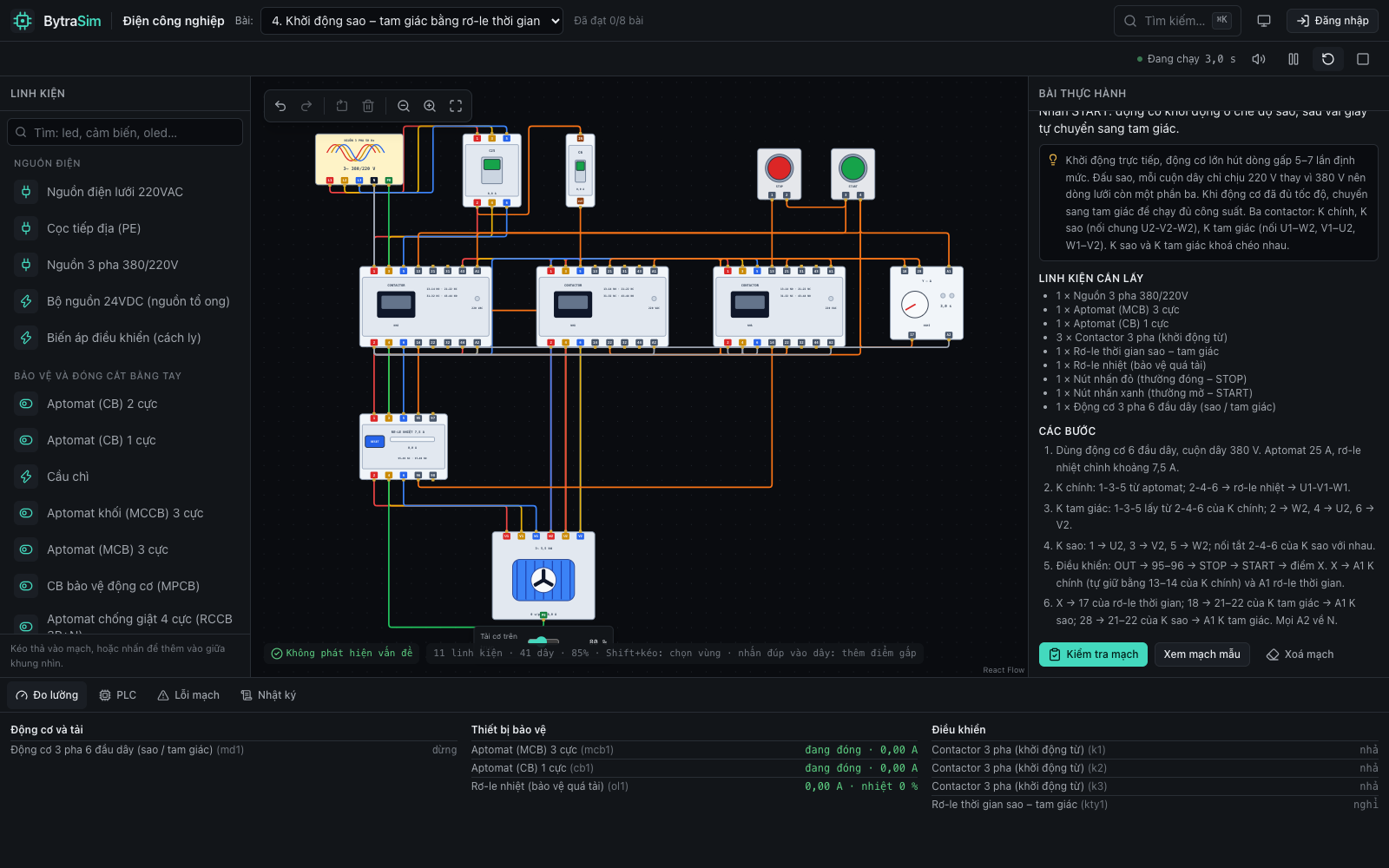
Task: Add Aptomat khối (MCCB) 3 cực component
Action: [125, 513]
